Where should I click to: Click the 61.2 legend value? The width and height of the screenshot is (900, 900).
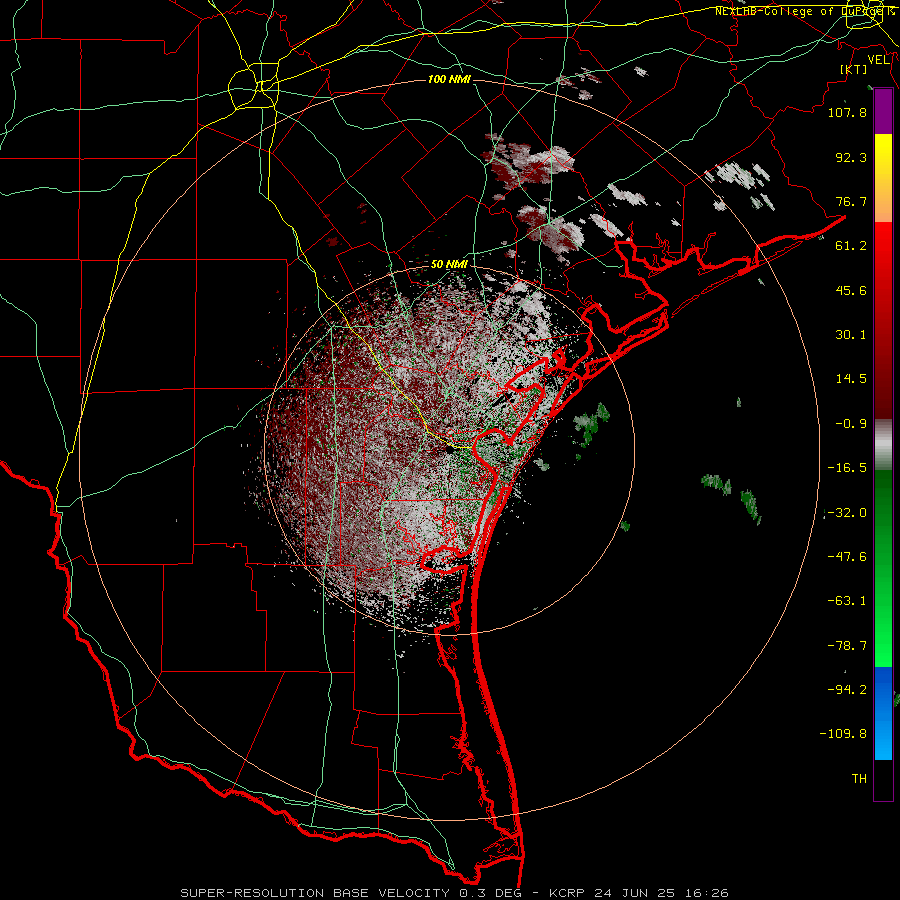(851, 246)
